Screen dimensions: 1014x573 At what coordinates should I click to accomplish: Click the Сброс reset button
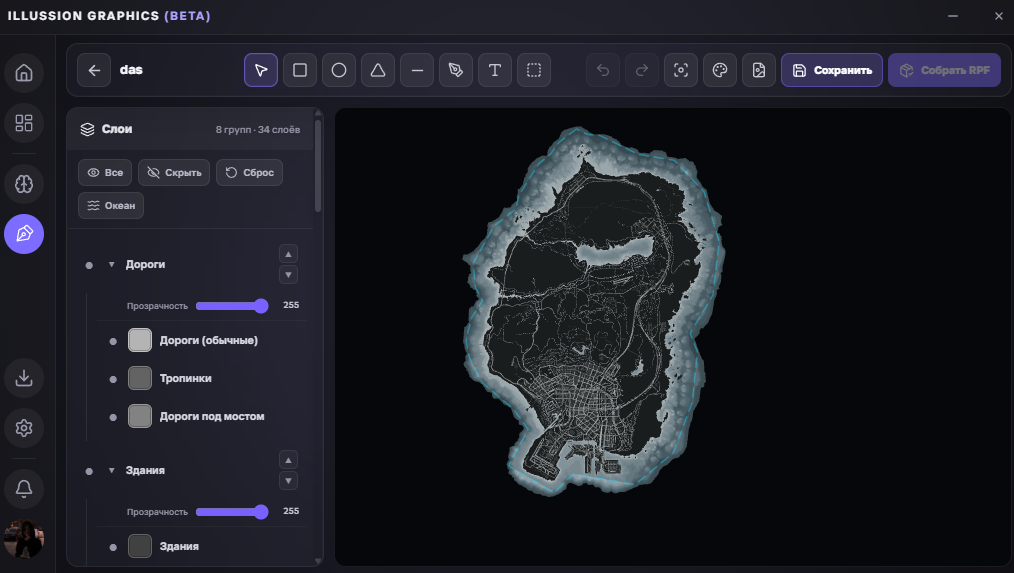point(249,173)
